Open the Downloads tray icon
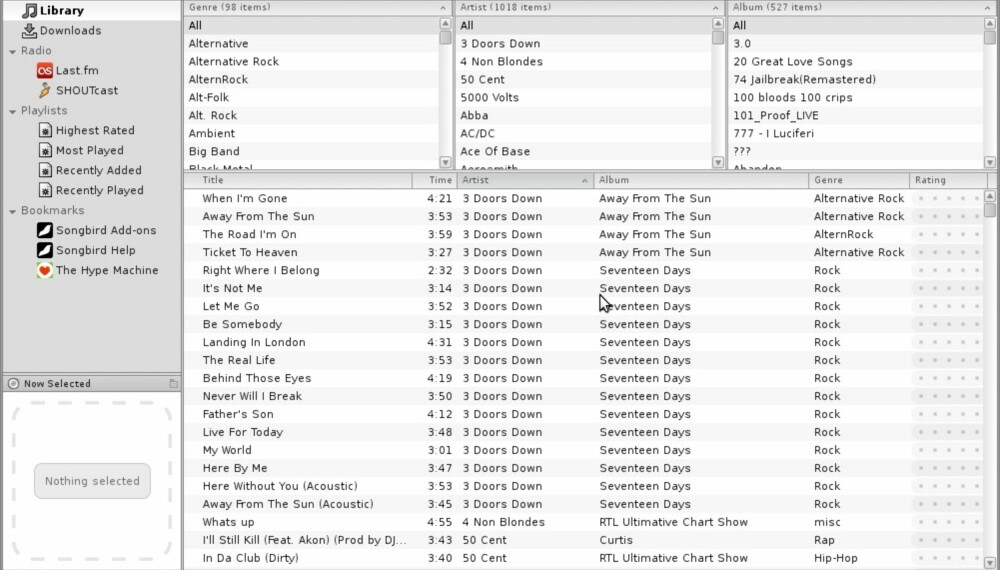The width and height of the screenshot is (1000, 570). click(29, 31)
